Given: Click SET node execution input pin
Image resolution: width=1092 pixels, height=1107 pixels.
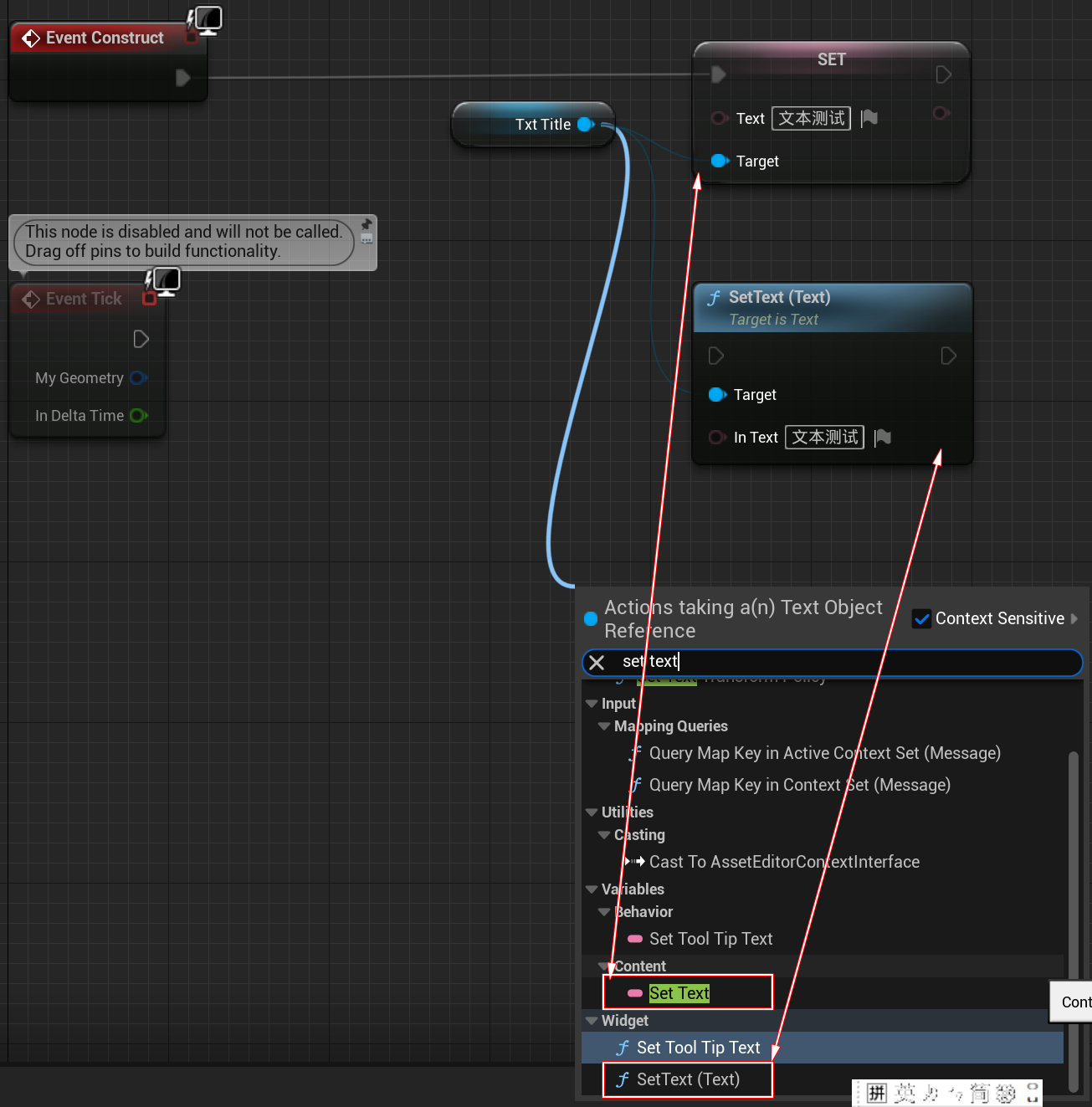Looking at the screenshot, I should 718,74.
